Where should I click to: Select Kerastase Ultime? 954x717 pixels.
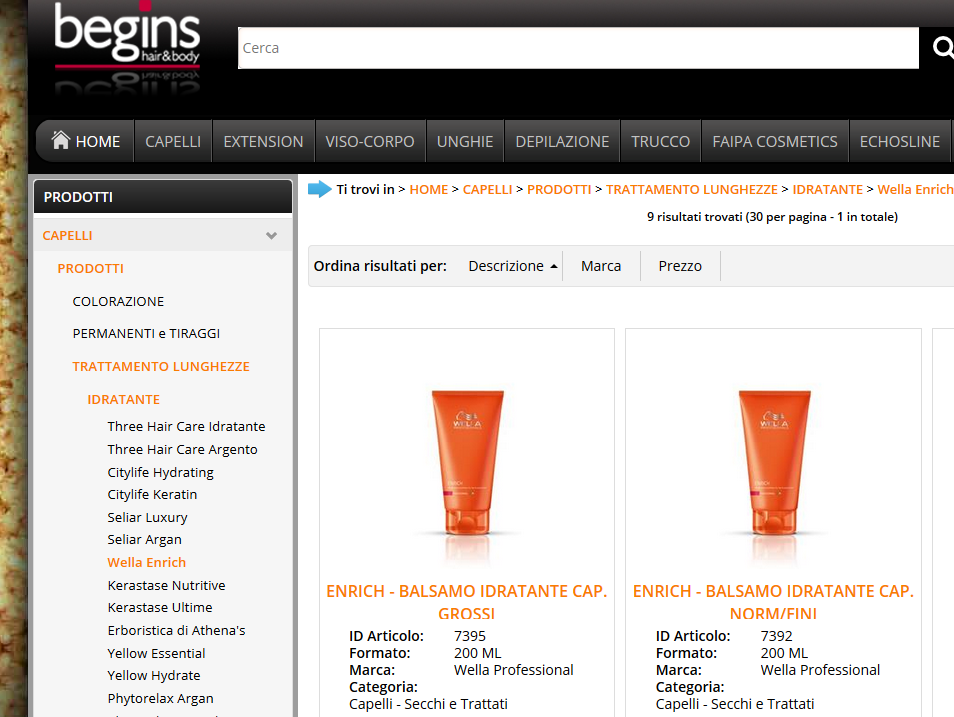(x=160, y=607)
